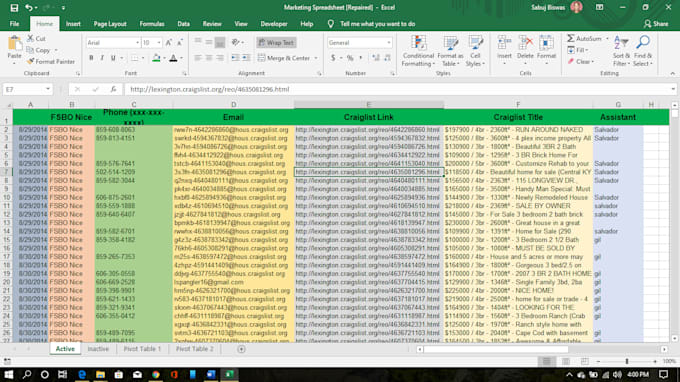The width and height of the screenshot is (680, 382).
Task: Click the Accounting dollar format icon
Action: point(333,58)
